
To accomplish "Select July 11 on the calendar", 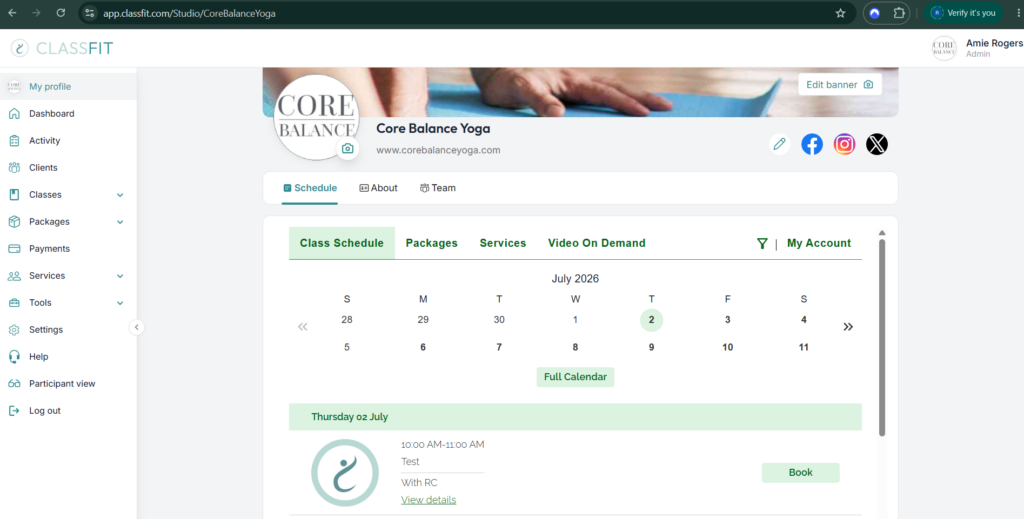I will pos(803,347).
